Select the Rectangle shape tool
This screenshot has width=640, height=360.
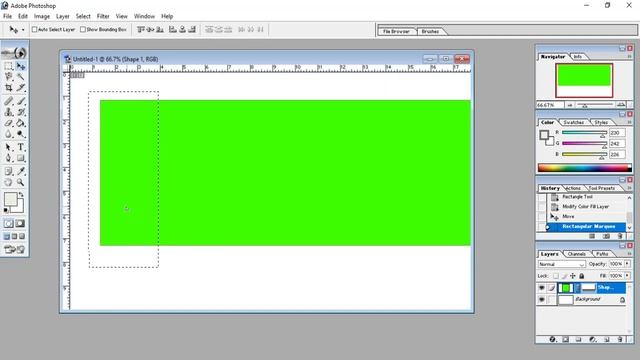(x=21, y=158)
